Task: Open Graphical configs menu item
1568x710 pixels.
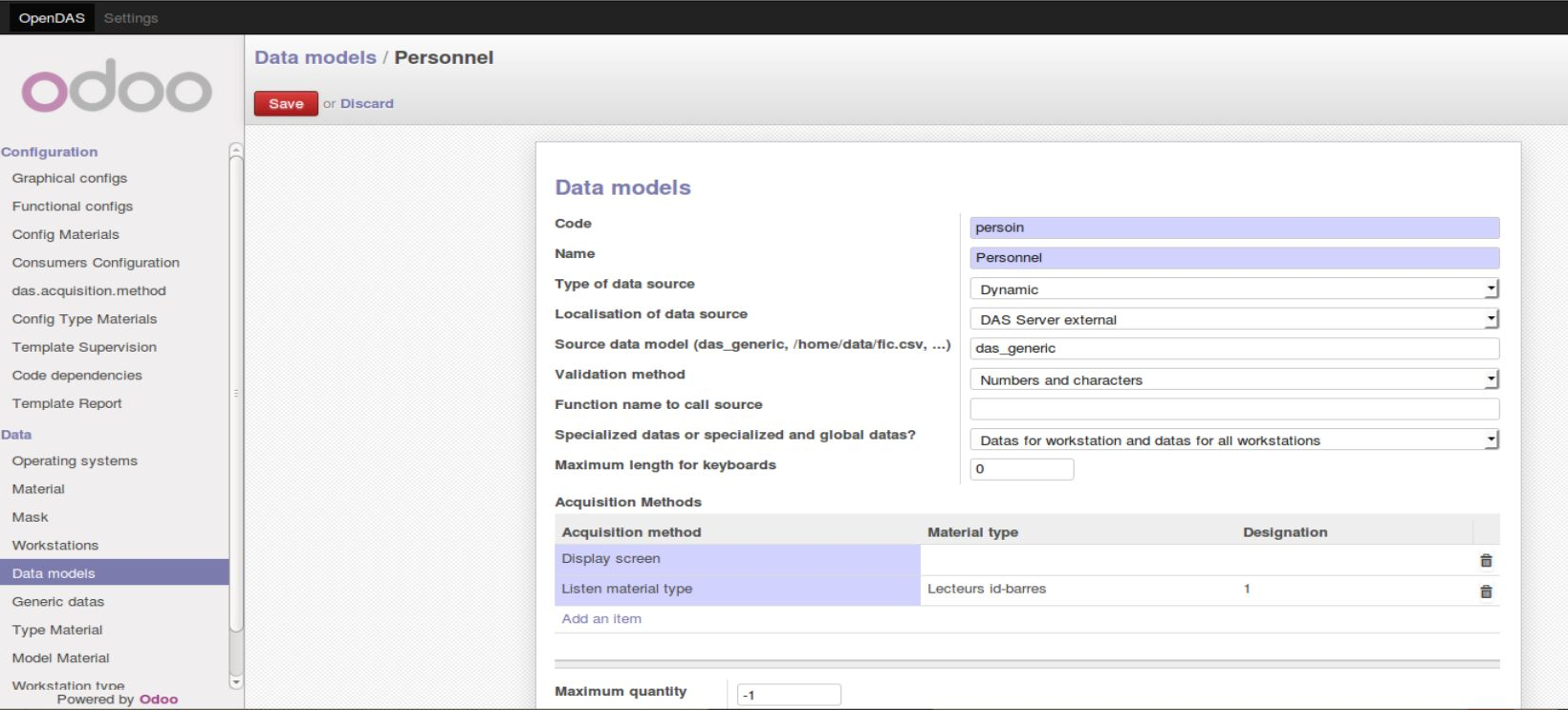Action: click(69, 178)
